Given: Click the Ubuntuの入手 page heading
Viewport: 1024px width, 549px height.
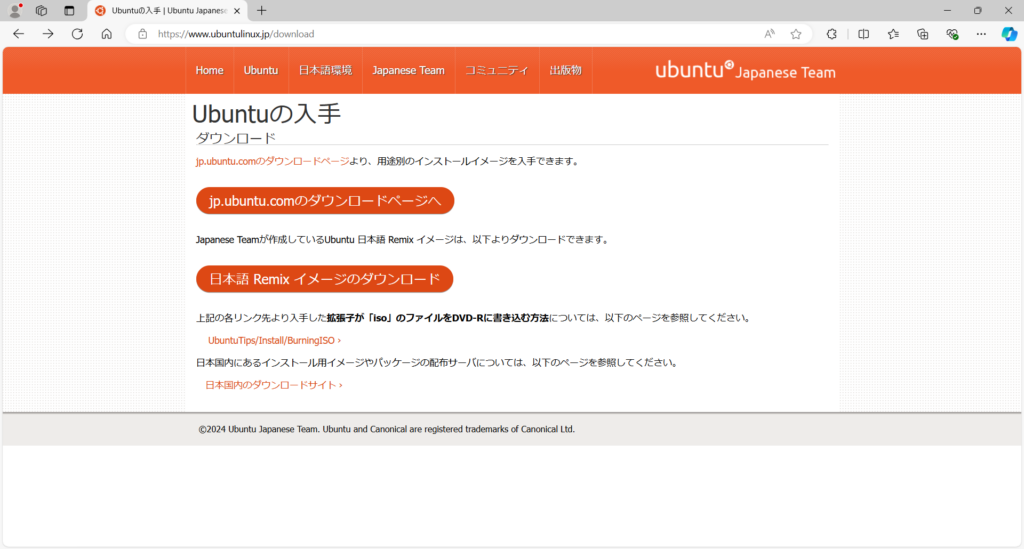Looking at the screenshot, I should click(266, 114).
